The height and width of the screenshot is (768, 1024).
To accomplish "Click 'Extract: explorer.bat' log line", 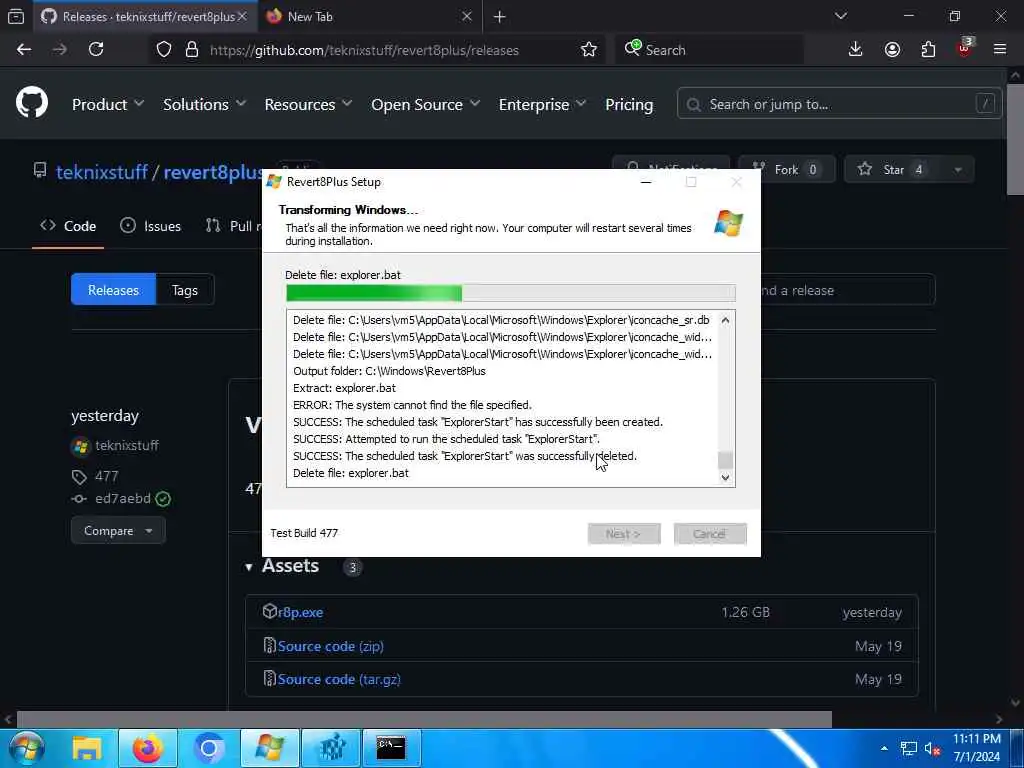I will (344, 388).
